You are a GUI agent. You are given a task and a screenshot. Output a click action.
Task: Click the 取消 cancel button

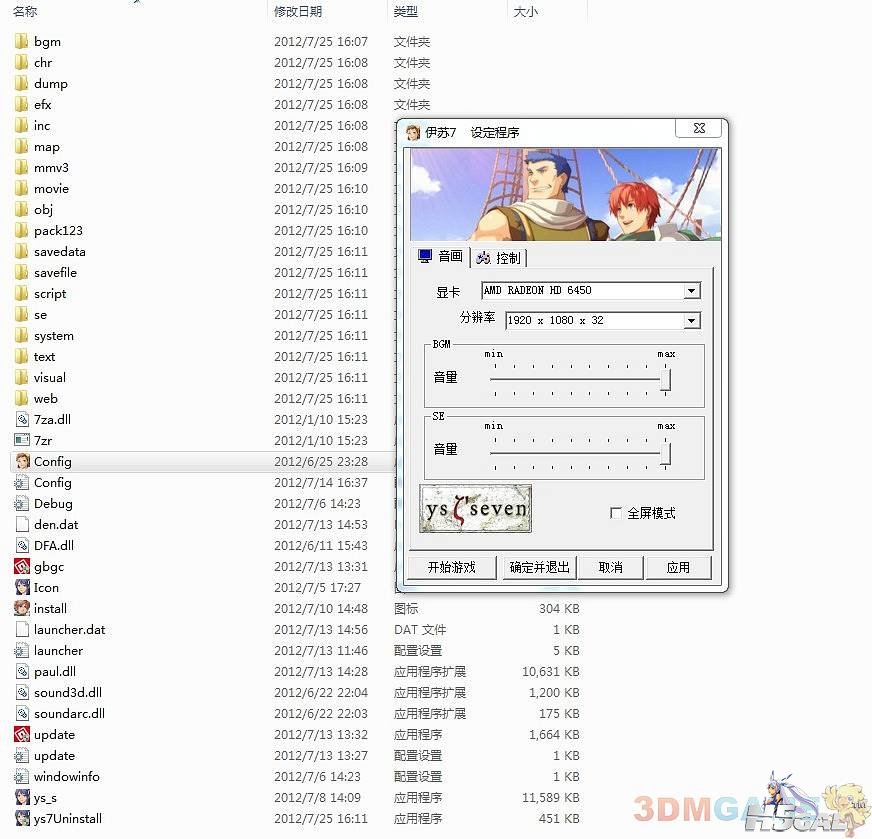click(611, 568)
